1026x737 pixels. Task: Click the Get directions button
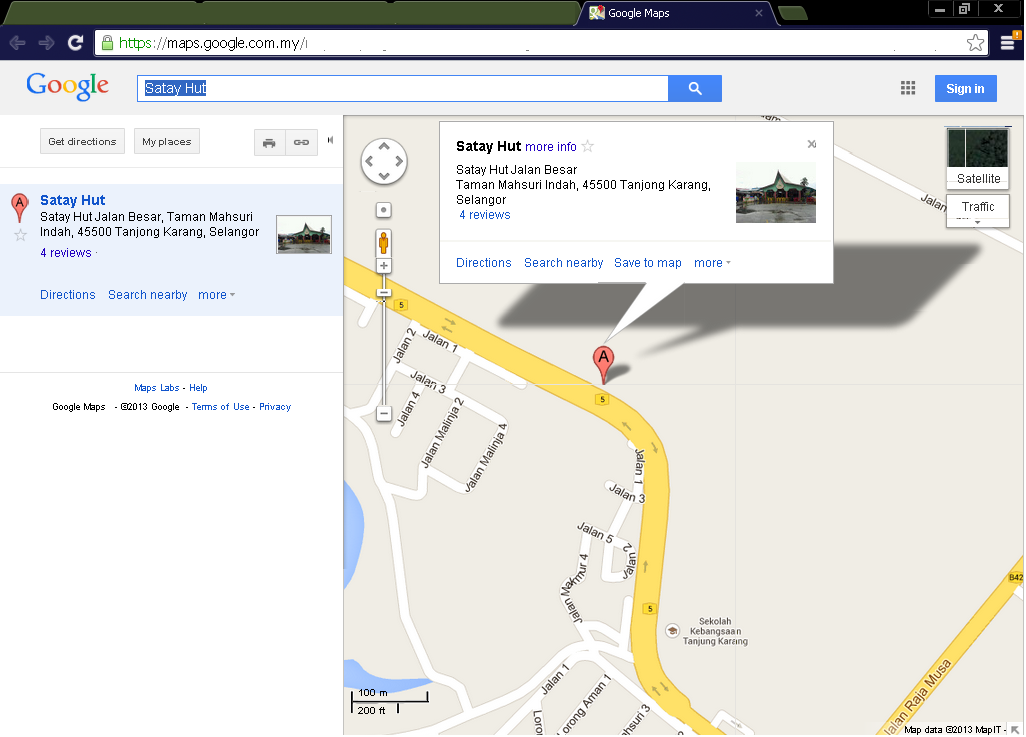pyautogui.click(x=82, y=141)
